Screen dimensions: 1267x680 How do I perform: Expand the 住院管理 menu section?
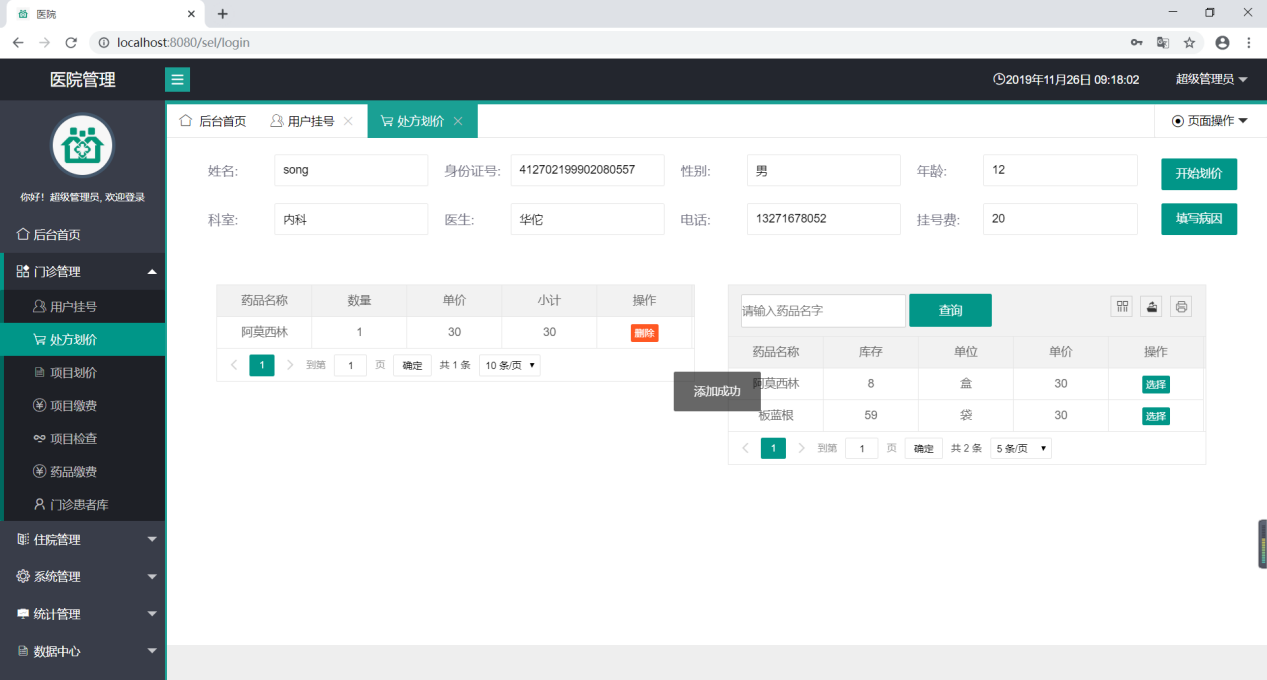82,539
